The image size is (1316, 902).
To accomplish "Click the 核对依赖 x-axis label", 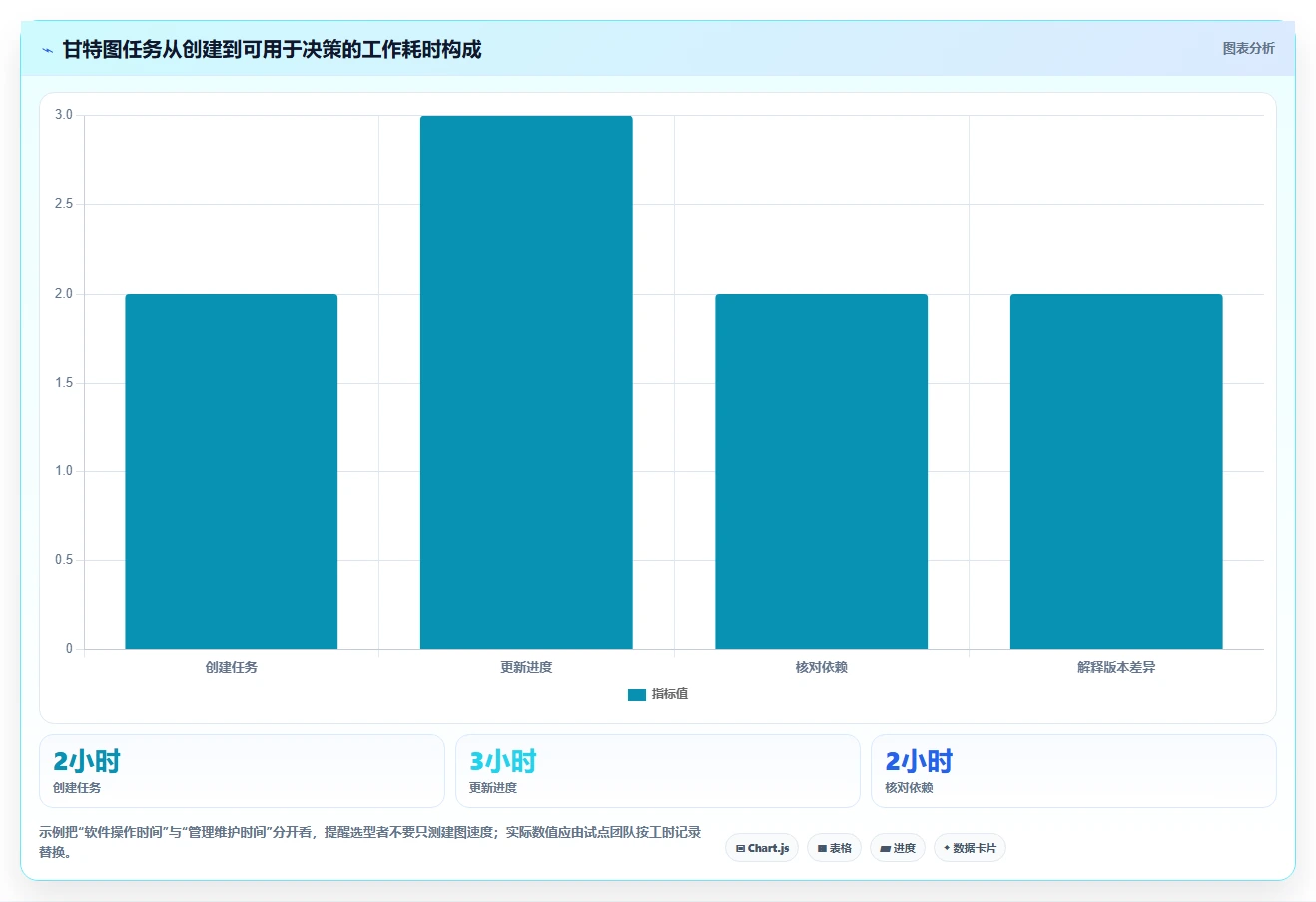I will pyautogui.click(x=822, y=667).
